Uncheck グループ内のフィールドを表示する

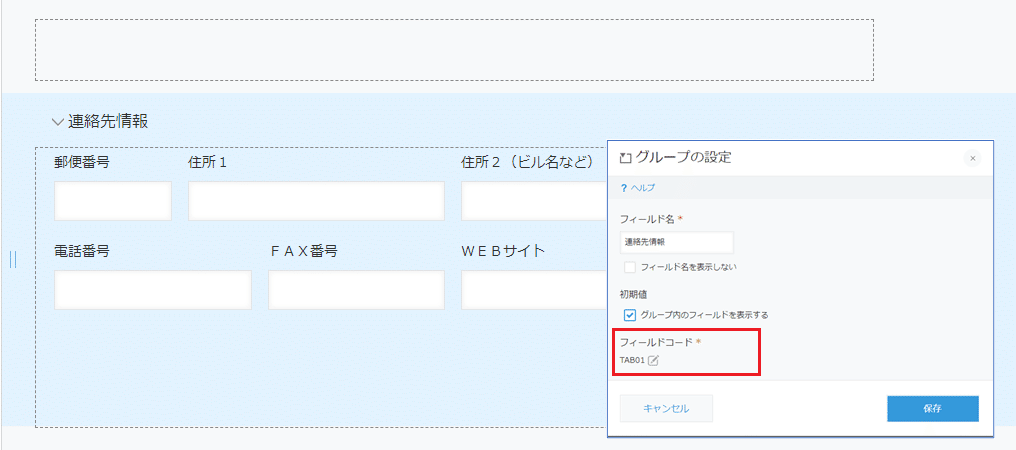(x=629, y=315)
